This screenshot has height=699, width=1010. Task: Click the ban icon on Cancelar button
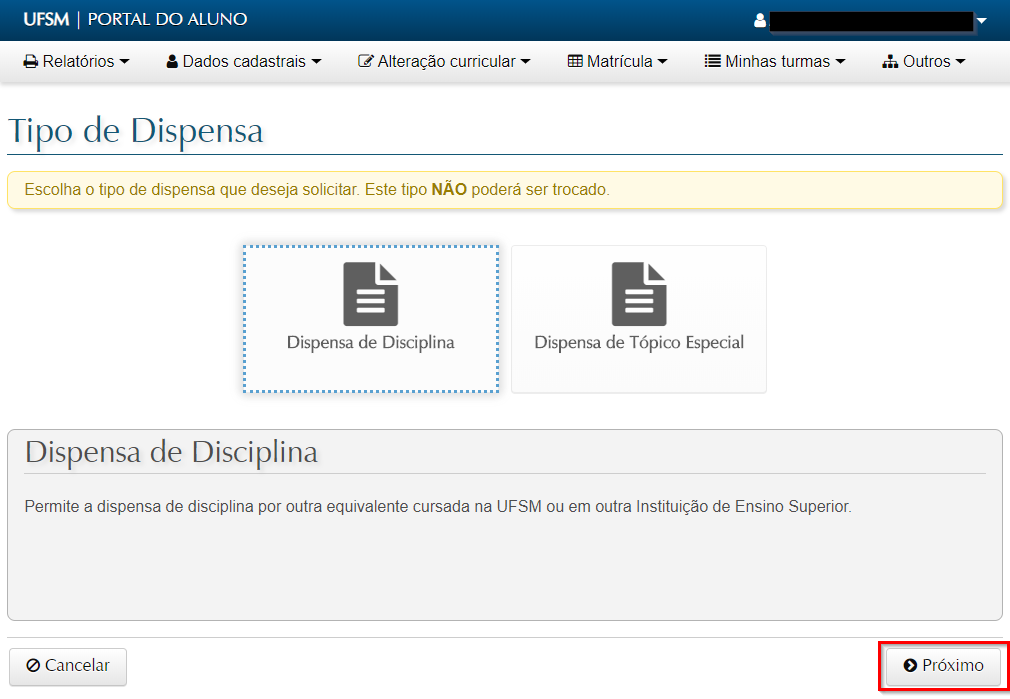click(x=34, y=666)
